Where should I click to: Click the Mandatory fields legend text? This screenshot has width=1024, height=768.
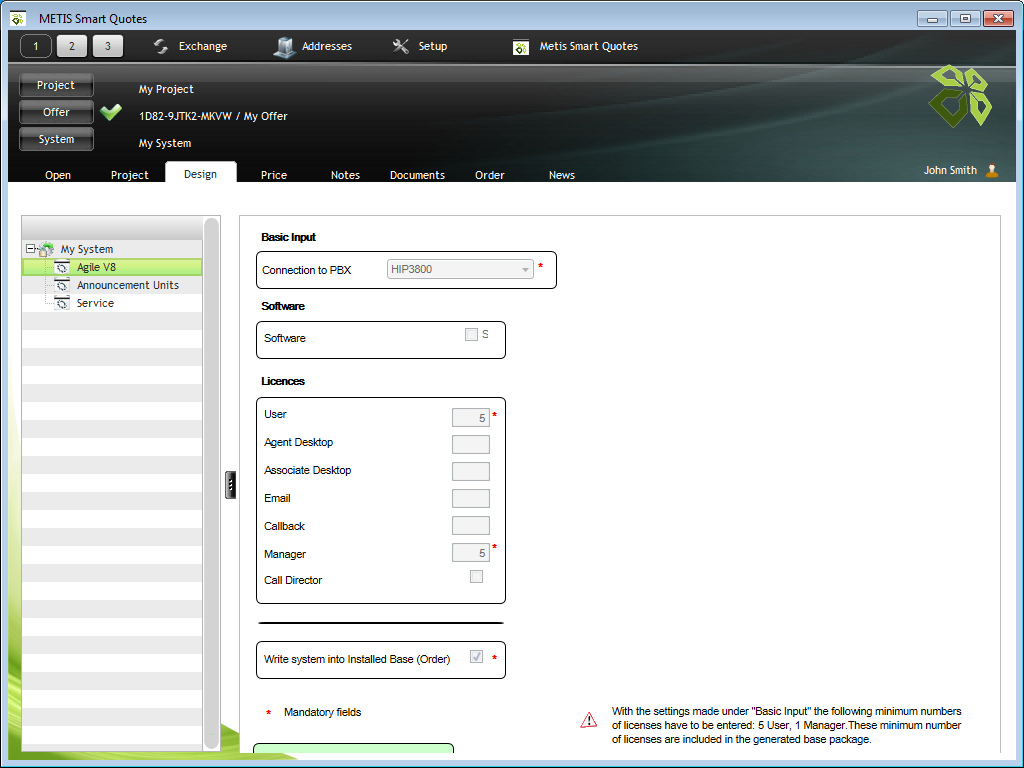323,712
